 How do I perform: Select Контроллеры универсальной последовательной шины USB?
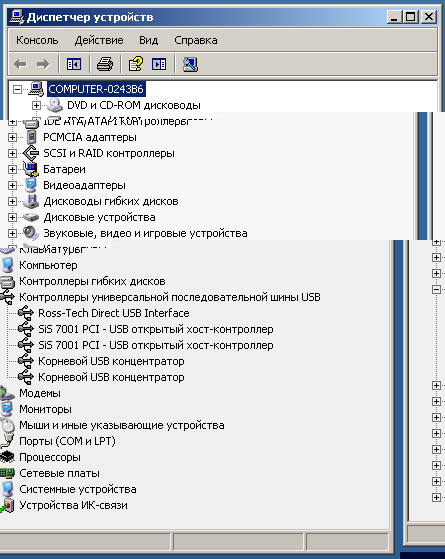(170, 297)
